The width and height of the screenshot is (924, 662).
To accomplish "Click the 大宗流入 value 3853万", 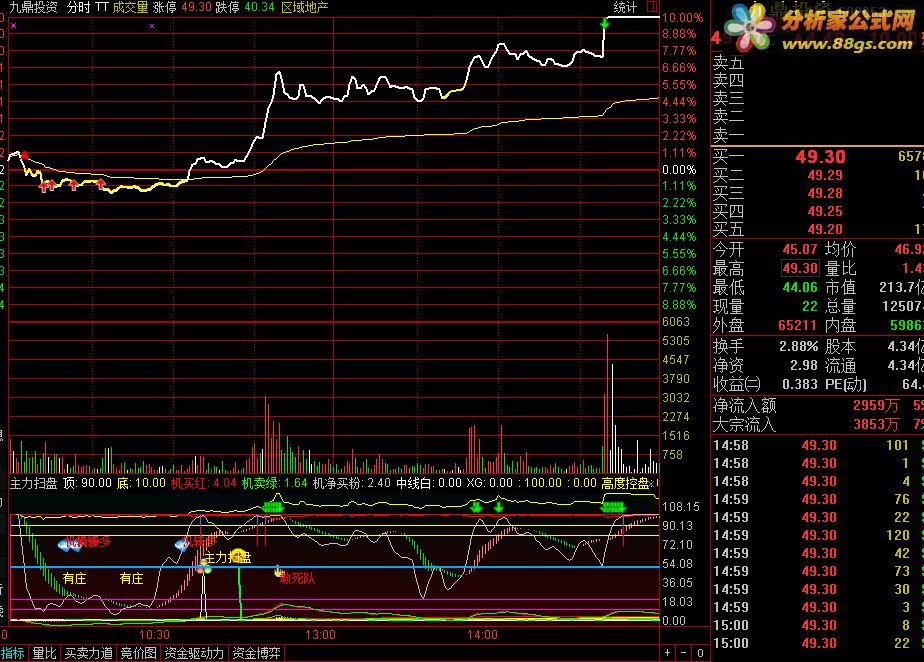I will pyautogui.click(x=876, y=424).
